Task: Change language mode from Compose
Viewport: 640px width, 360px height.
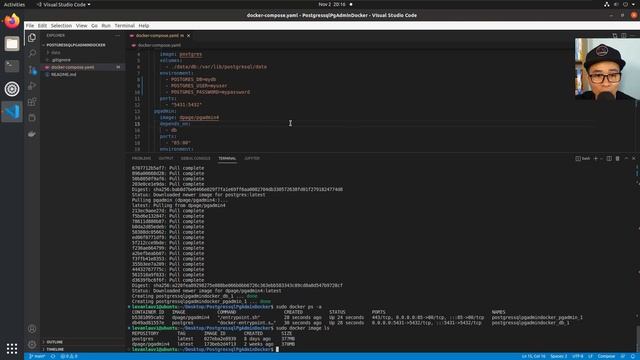Action: pos(606,356)
